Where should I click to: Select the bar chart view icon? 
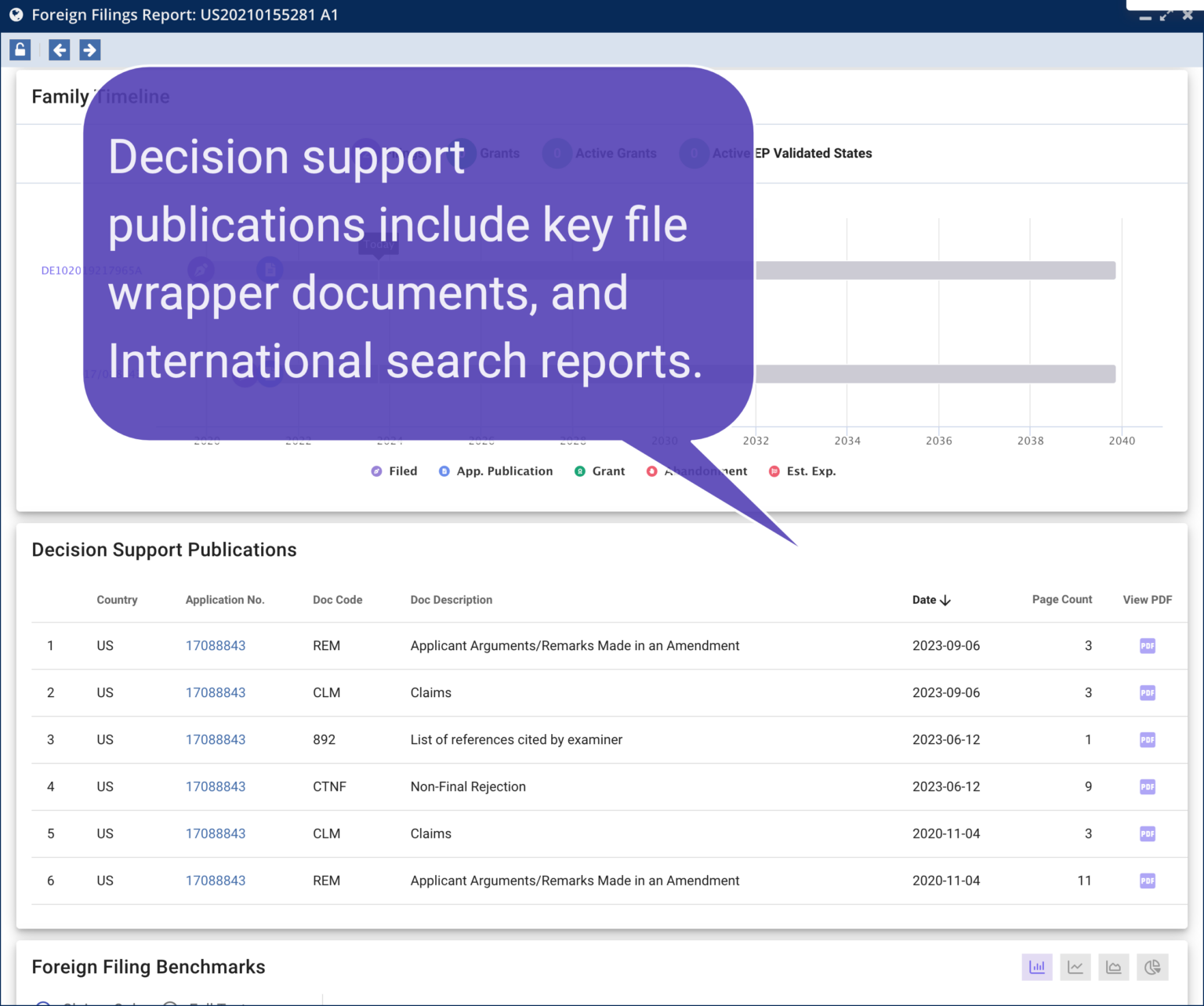pos(1036,967)
